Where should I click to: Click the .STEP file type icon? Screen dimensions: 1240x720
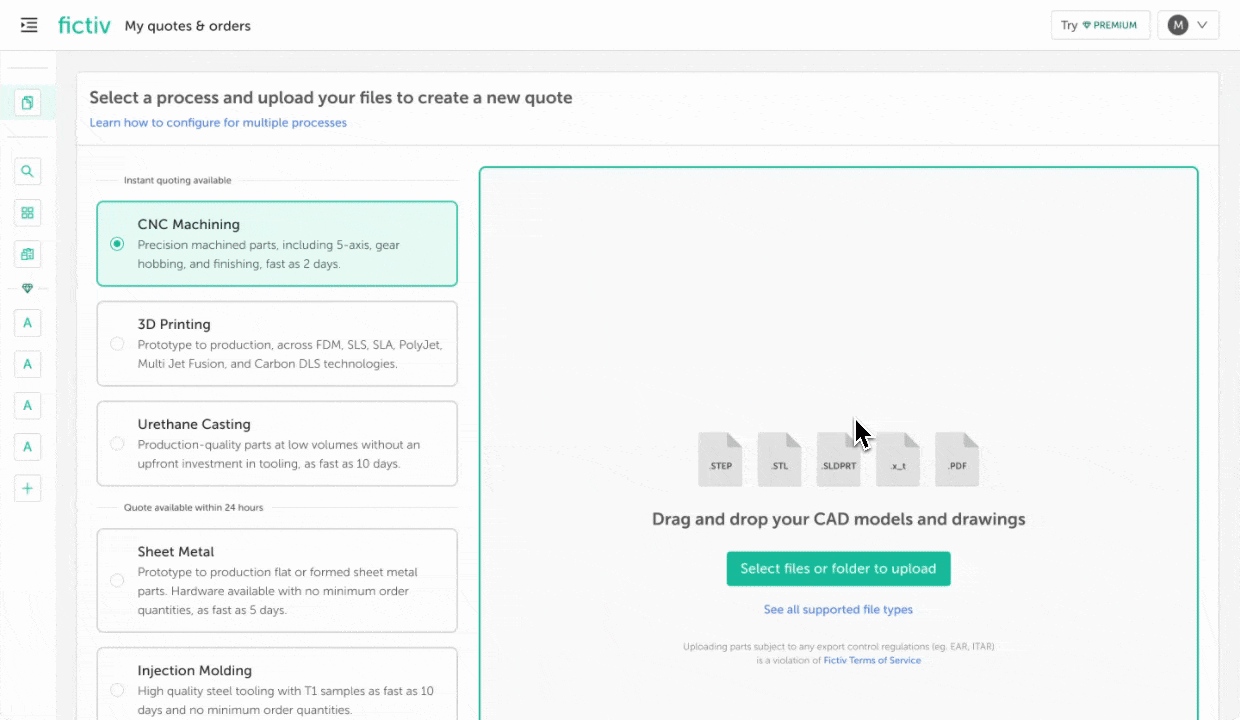click(720, 459)
